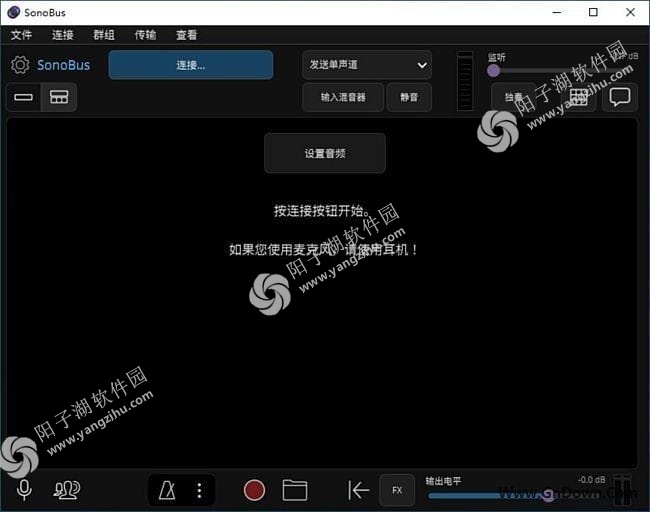Image resolution: width=650 pixels, height=512 pixels.
Task: Mute all users with people icon
Action: tap(66, 490)
